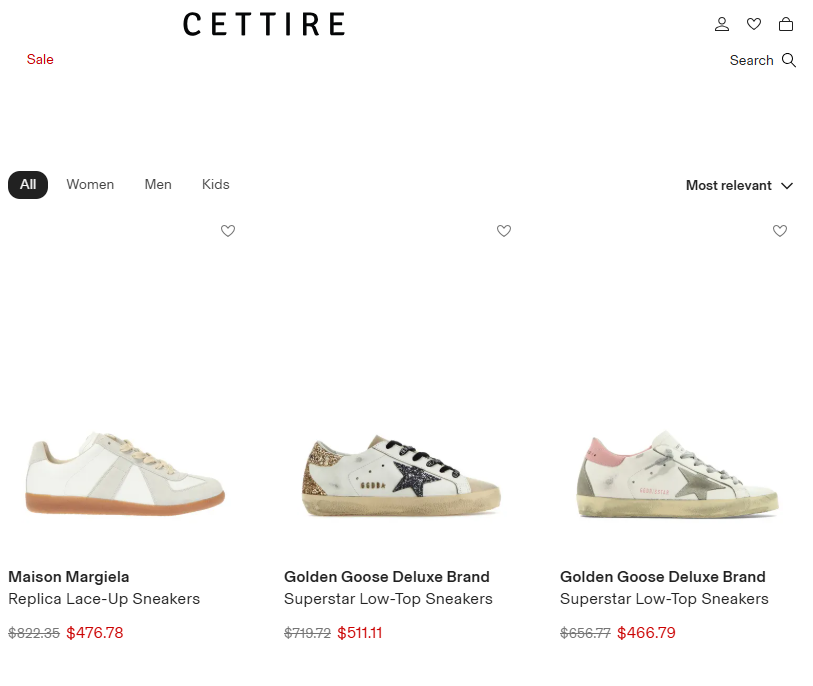Expand the Most relevant sort dropdown

tap(729, 185)
